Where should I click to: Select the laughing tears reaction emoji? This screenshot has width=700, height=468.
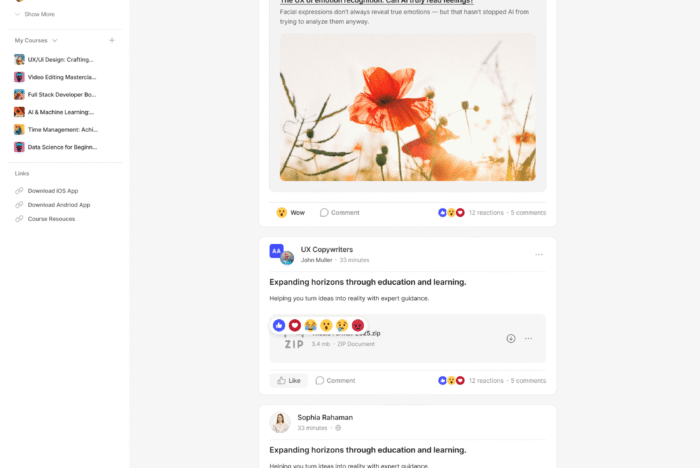tap(311, 325)
